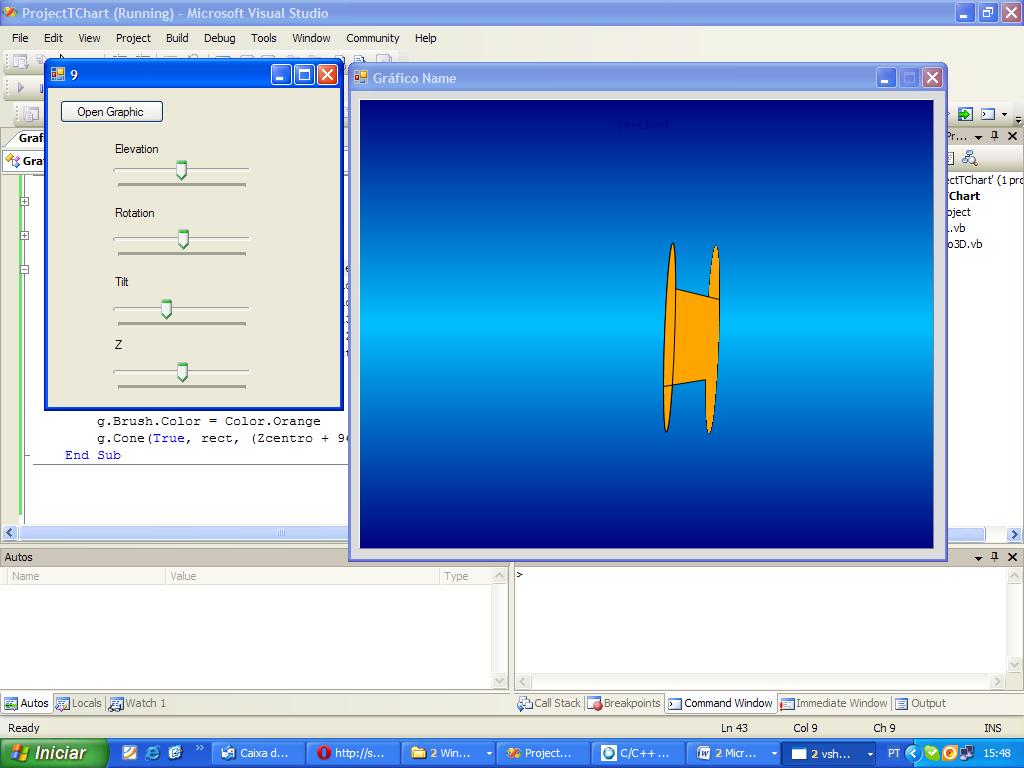The width and height of the screenshot is (1024, 768).
Task: Click the icon on the third toolbar row
Action: [x=30, y=114]
